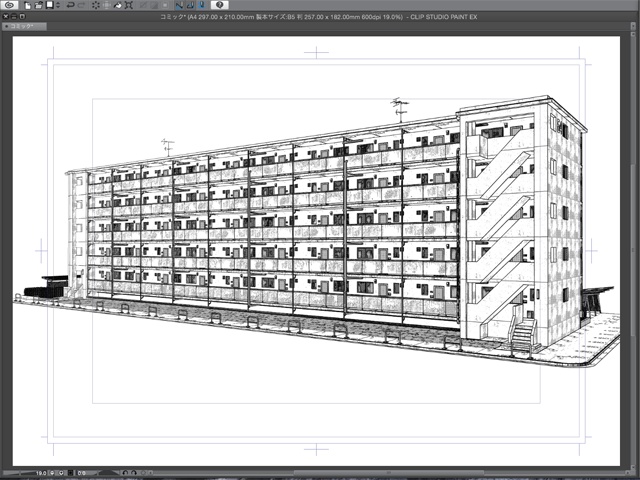Viewport: 640px width, 480px height.
Task: Click the zoom slider in status bar
Action: tap(19, 473)
